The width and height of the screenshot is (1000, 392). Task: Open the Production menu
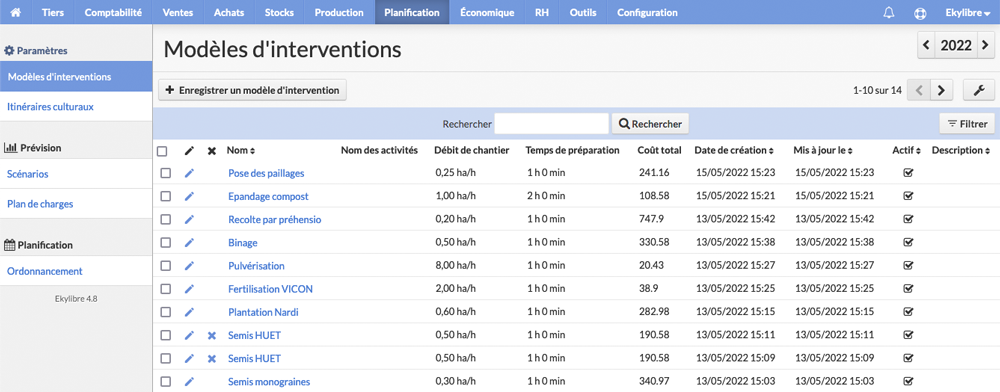[x=339, y=12]
